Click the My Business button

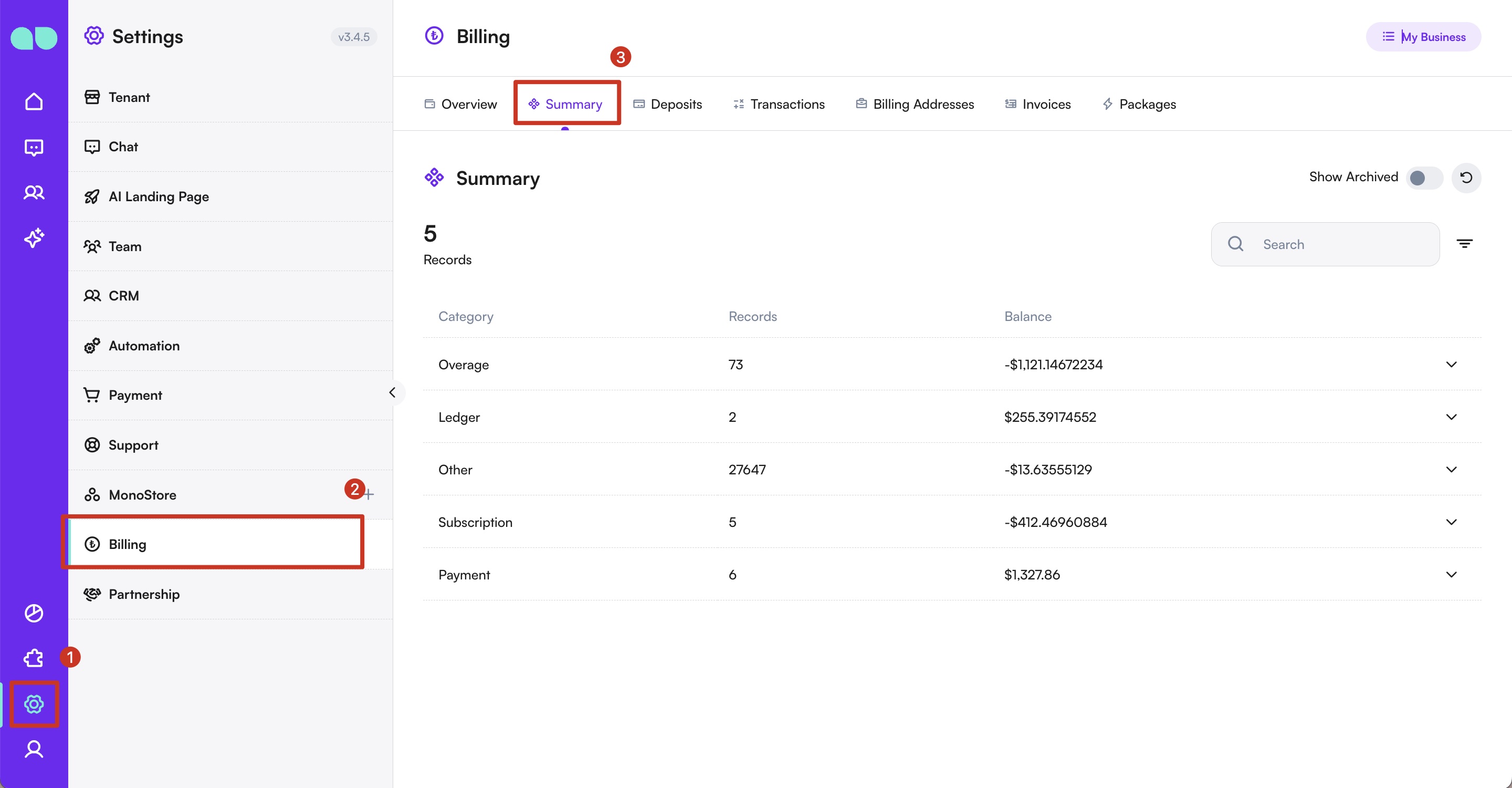click(x=1423, y=37)
